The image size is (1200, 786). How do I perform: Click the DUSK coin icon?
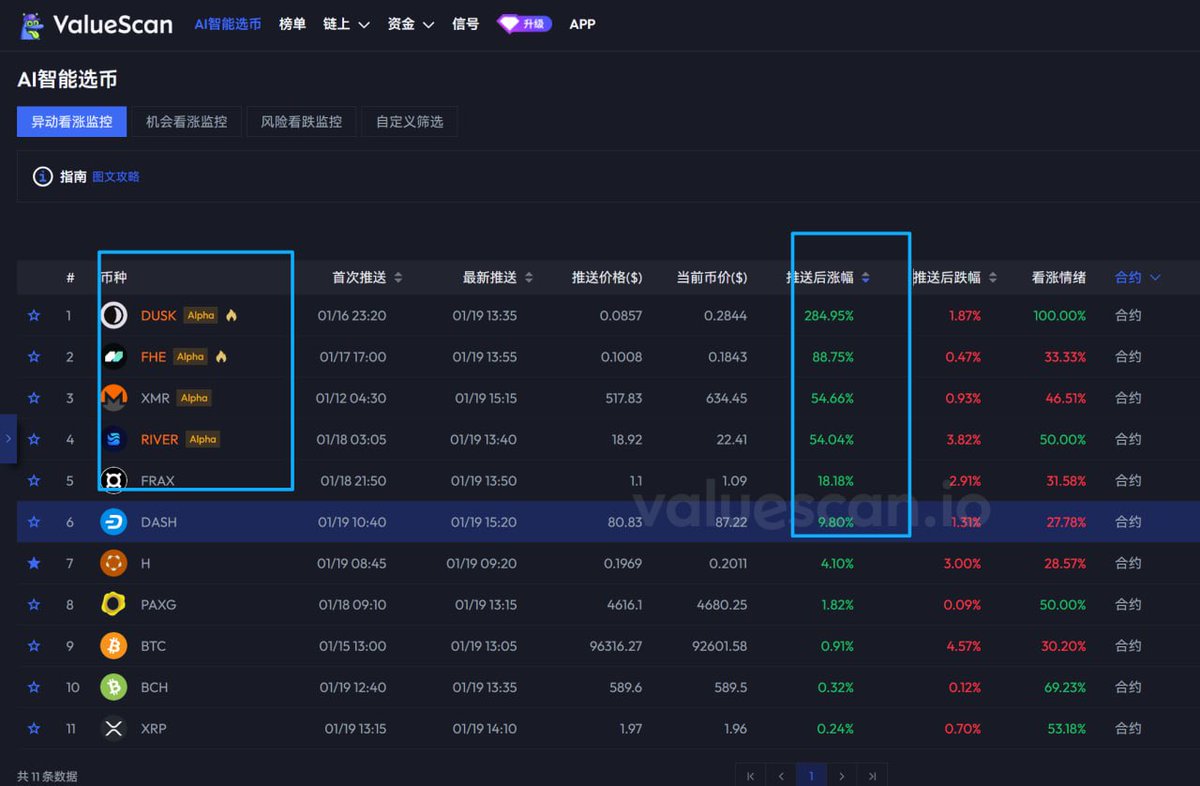(114, 315)
